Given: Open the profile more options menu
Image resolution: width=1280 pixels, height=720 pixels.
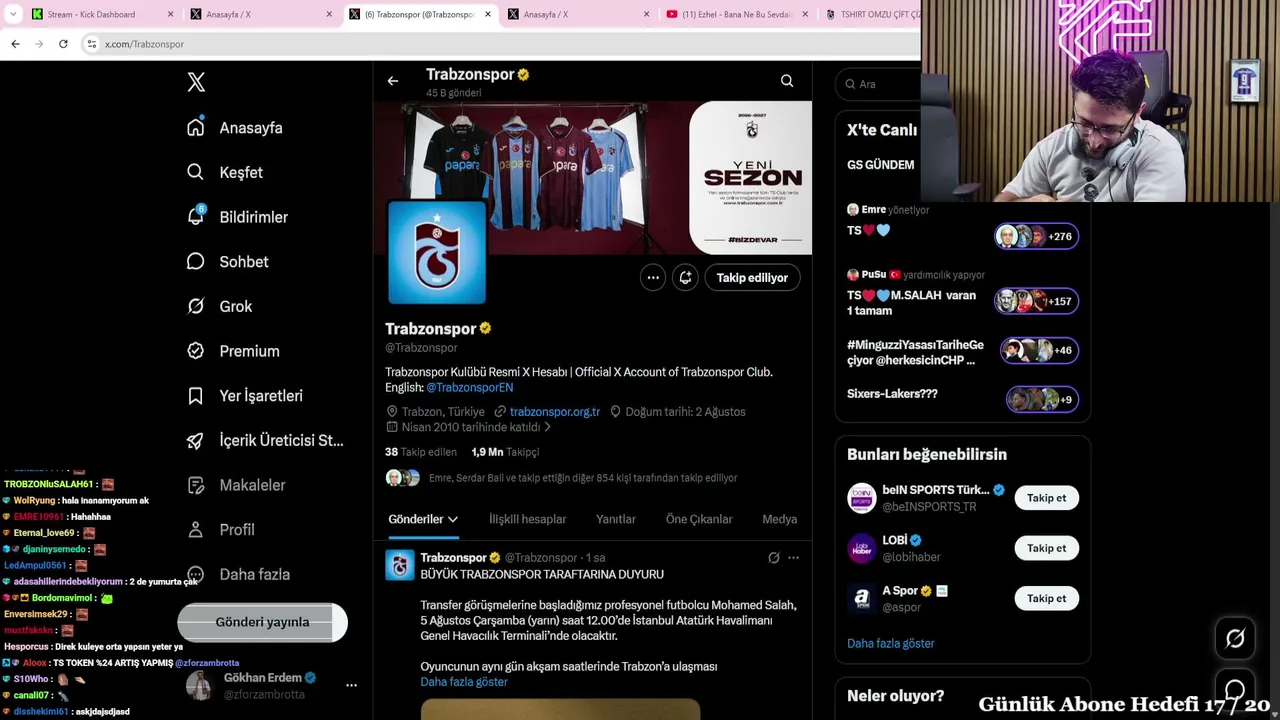Looking at the screenshot, I should click(653, 278).
